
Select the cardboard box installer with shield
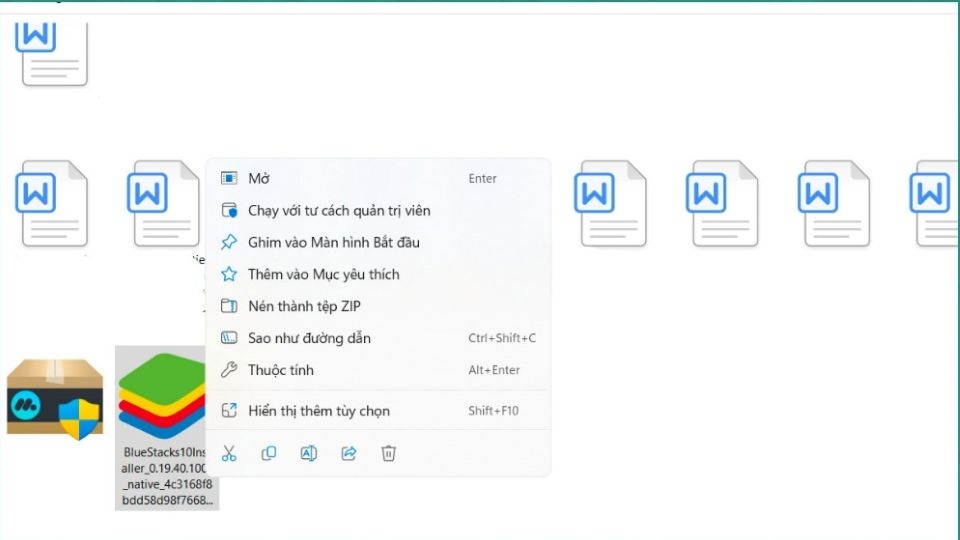[x=54, y=399]
